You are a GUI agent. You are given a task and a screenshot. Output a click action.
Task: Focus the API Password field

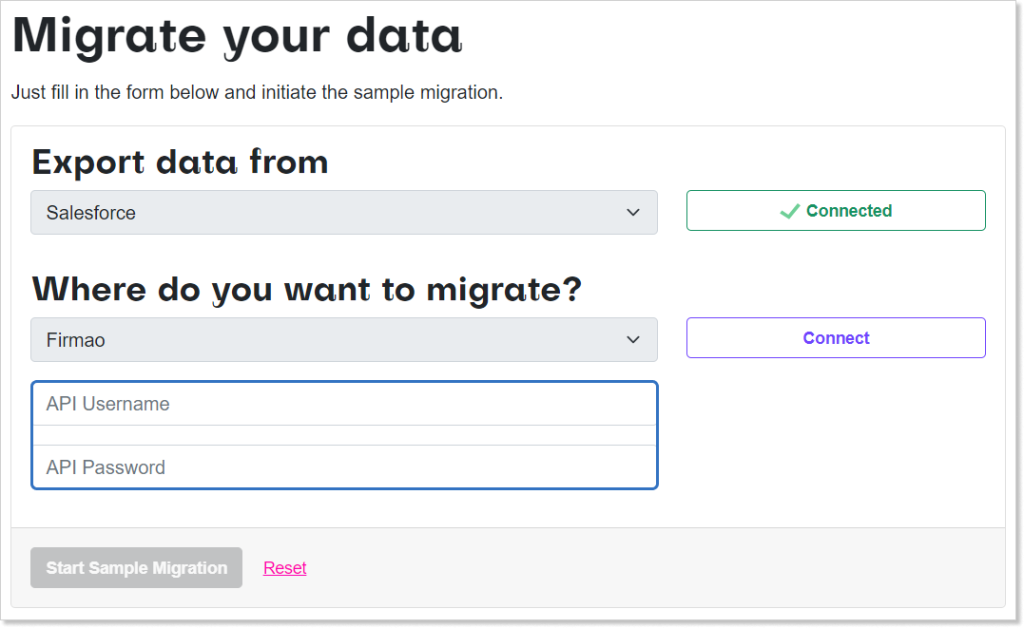pos(344,467)
